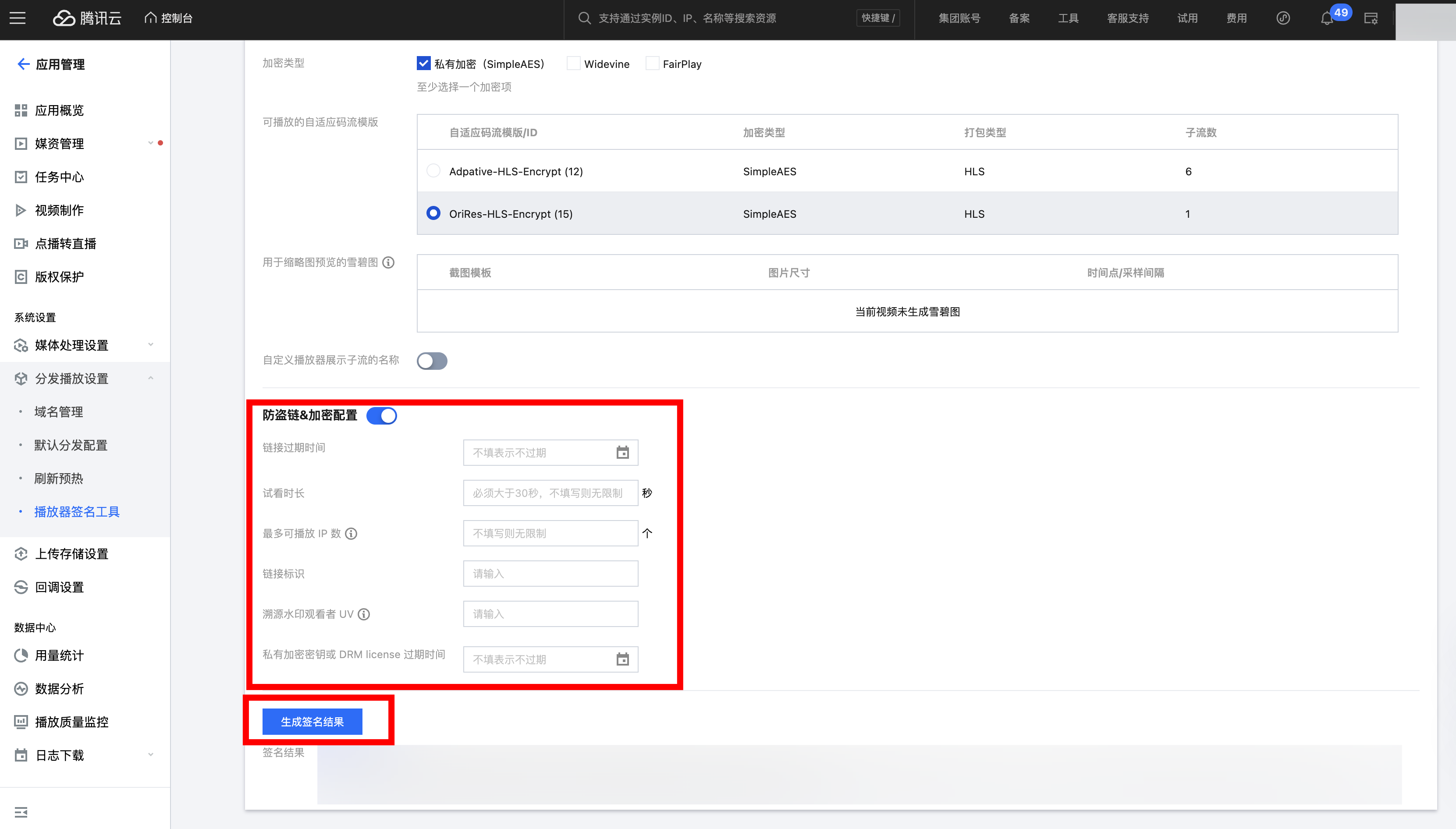Click the search magnifier icon
The height and width of the screenshot is (829, 1456).
[x=584, y=18]
